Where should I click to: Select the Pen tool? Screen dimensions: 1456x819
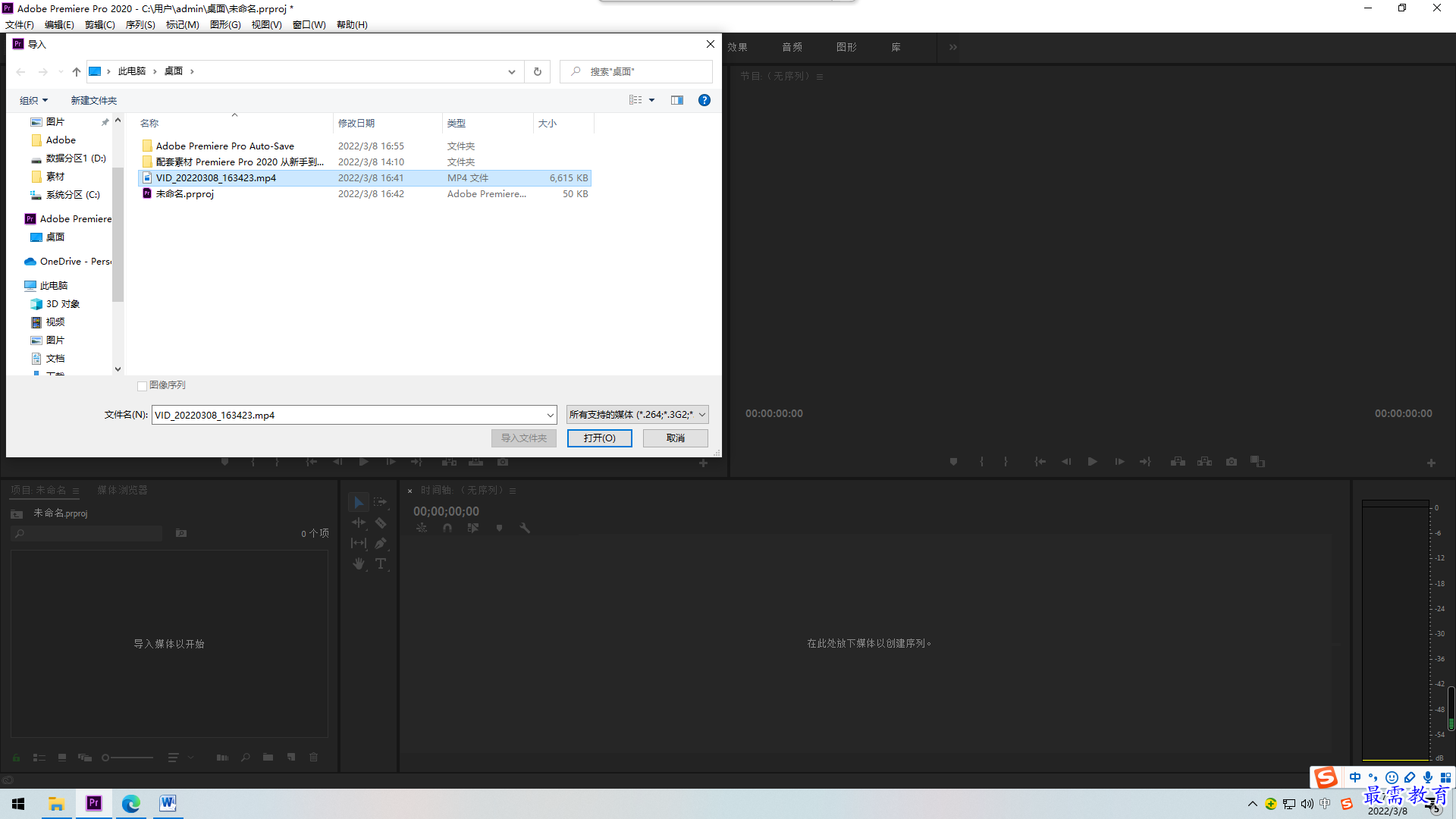click(381, 543)
